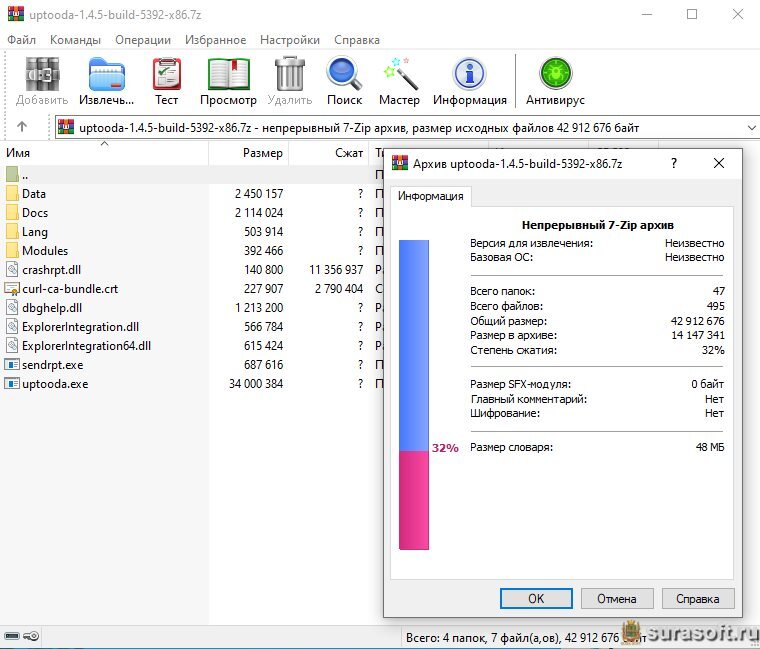Click the 32% compression ratio bar
The height and width of the screenshot is (649, 760).
coord(413,394)
